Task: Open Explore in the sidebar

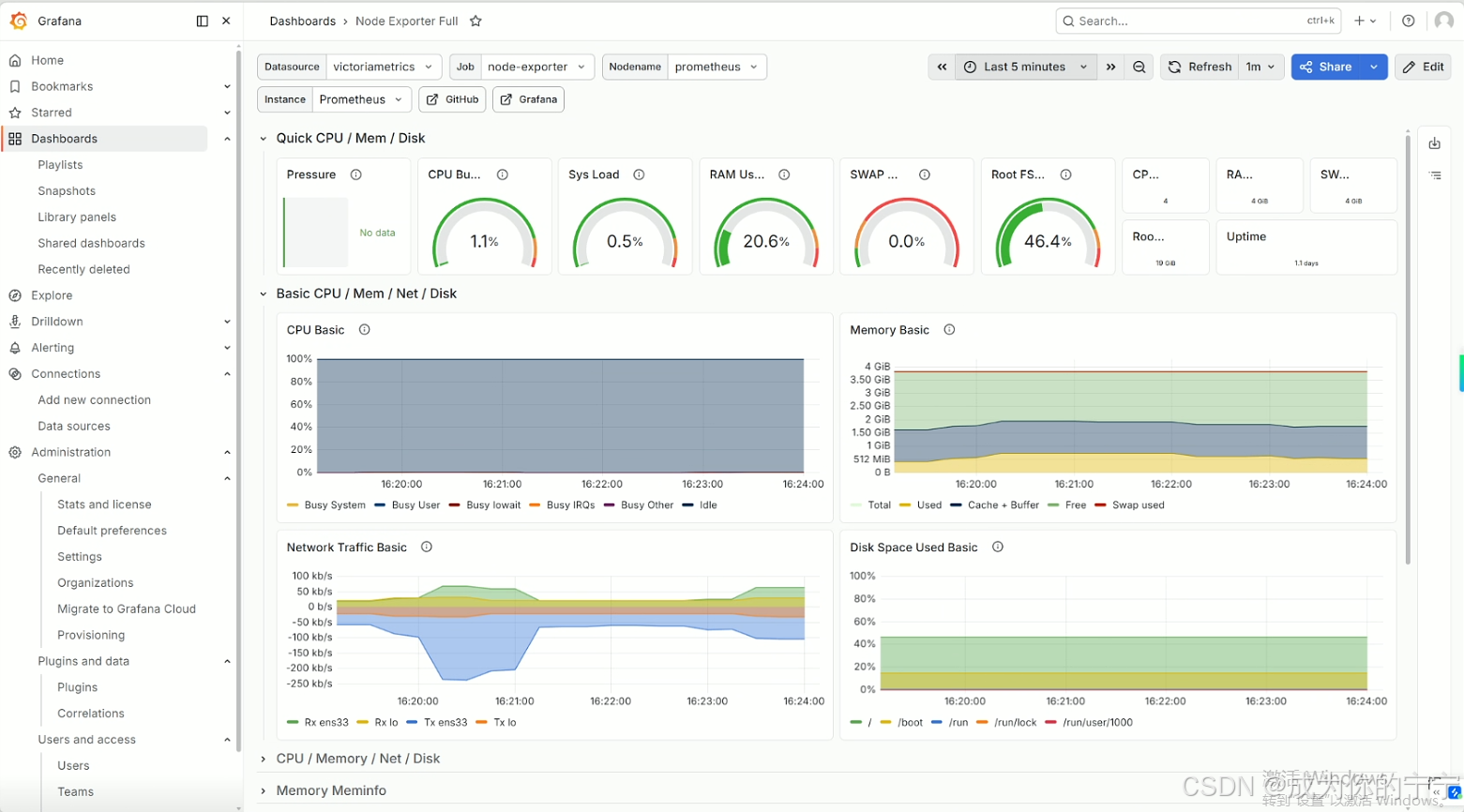Action: (52, 295)
